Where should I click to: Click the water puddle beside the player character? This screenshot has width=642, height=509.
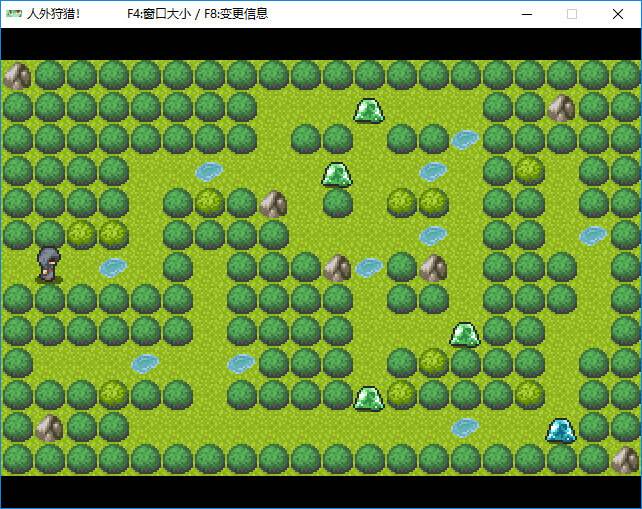click(113, 267)
